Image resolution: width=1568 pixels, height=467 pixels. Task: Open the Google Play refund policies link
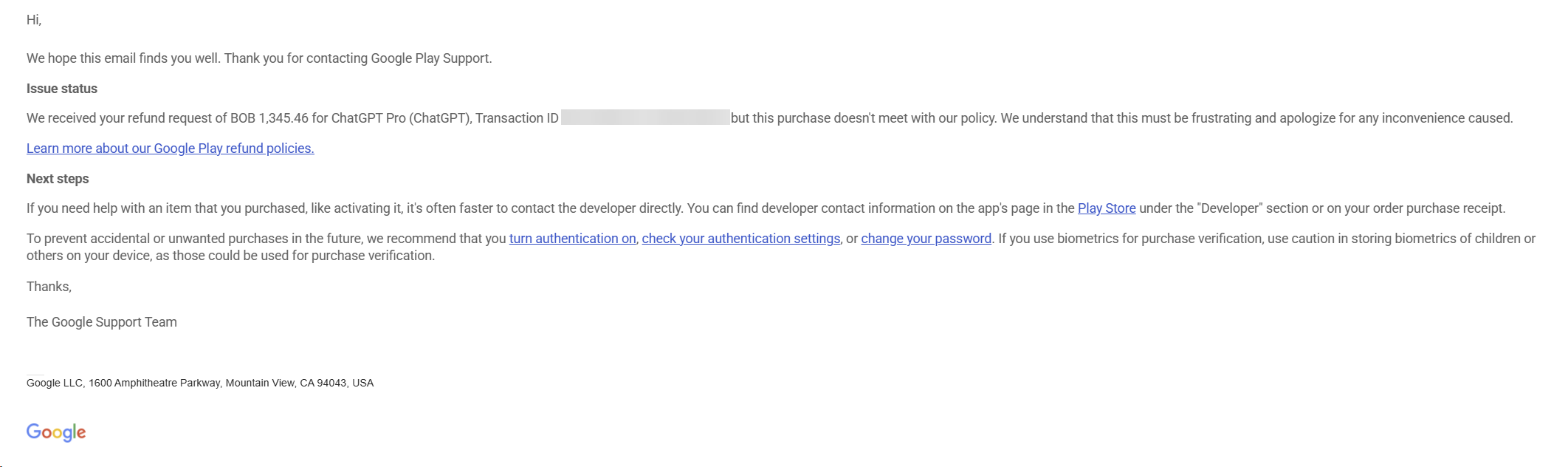(x=171, y=149)
